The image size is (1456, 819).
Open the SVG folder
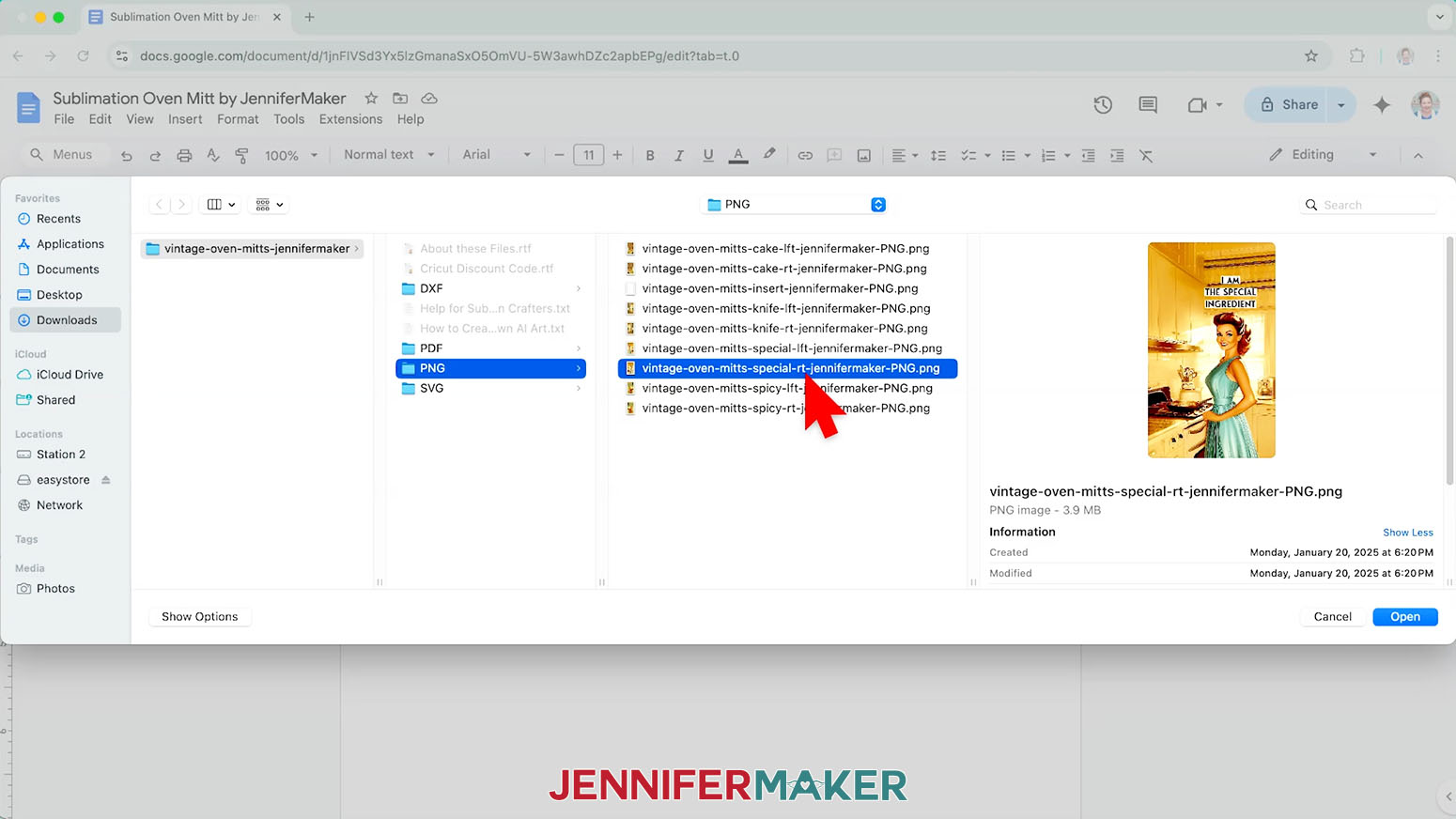pos(490,389)
